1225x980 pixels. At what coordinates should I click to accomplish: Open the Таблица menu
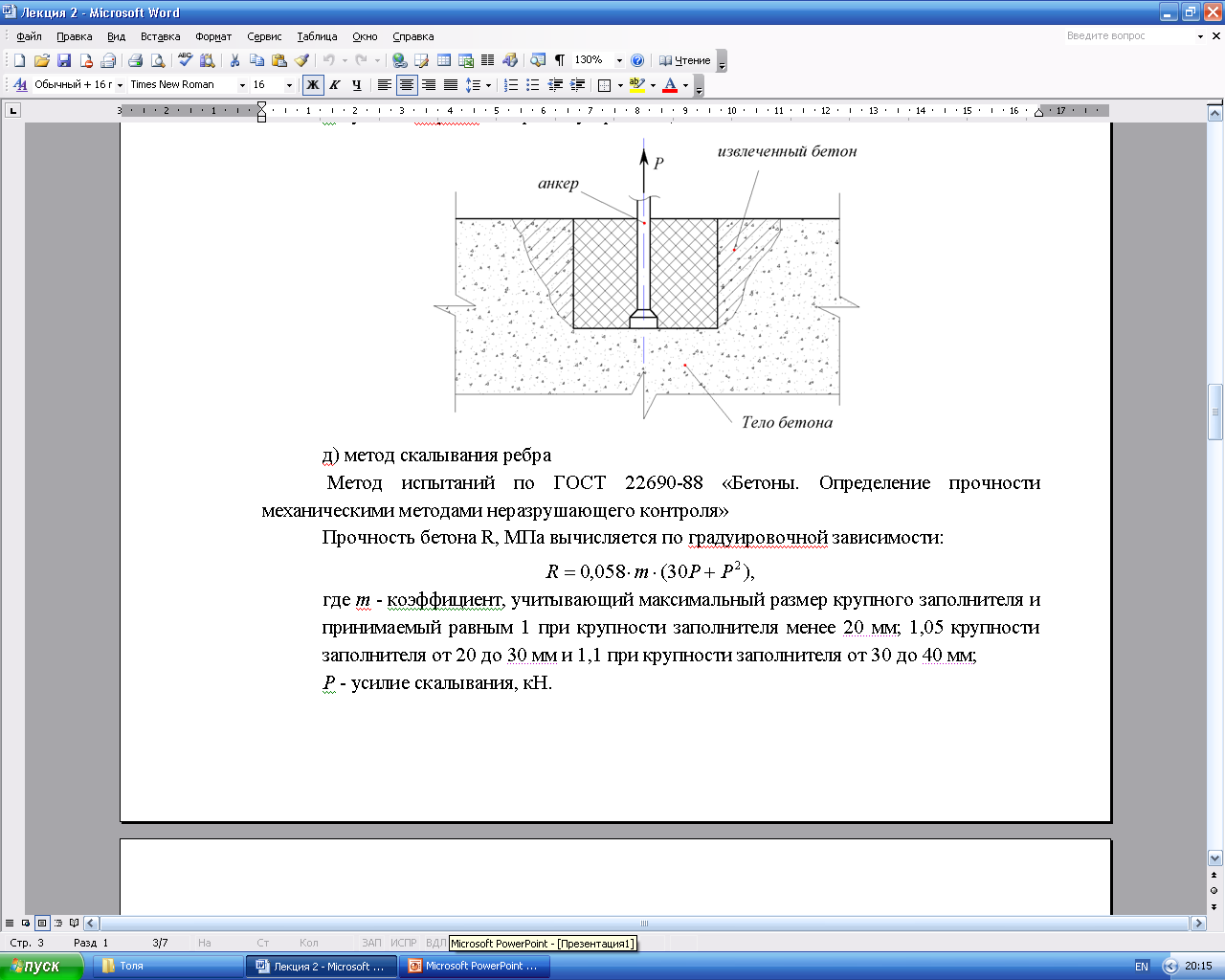point(317,36)
